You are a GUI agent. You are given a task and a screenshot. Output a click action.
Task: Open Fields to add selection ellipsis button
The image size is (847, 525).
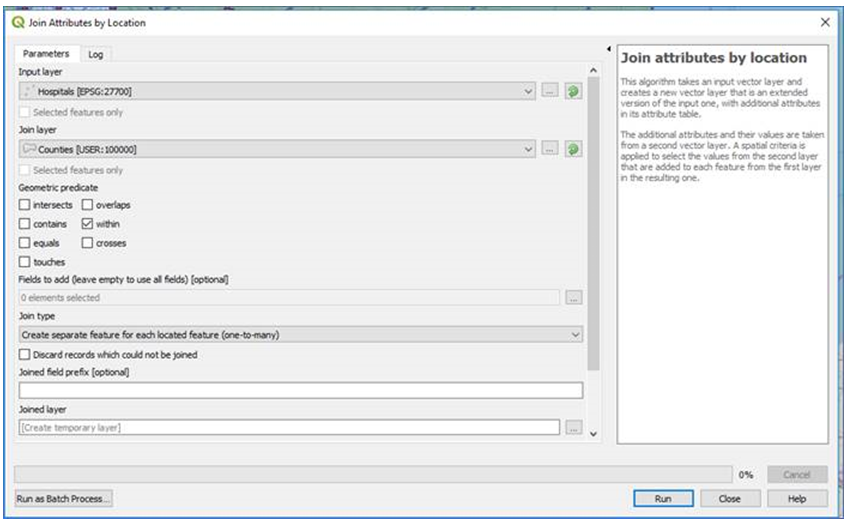(x=574, y=298)
